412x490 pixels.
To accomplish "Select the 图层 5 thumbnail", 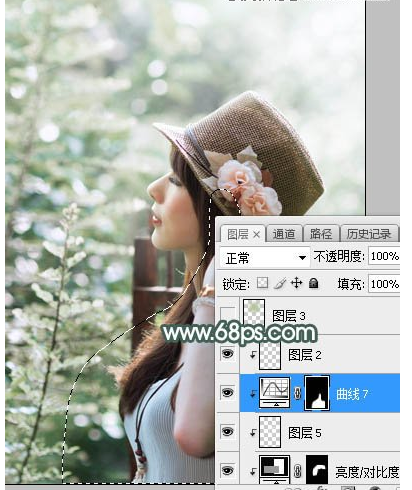I will 270,432.
